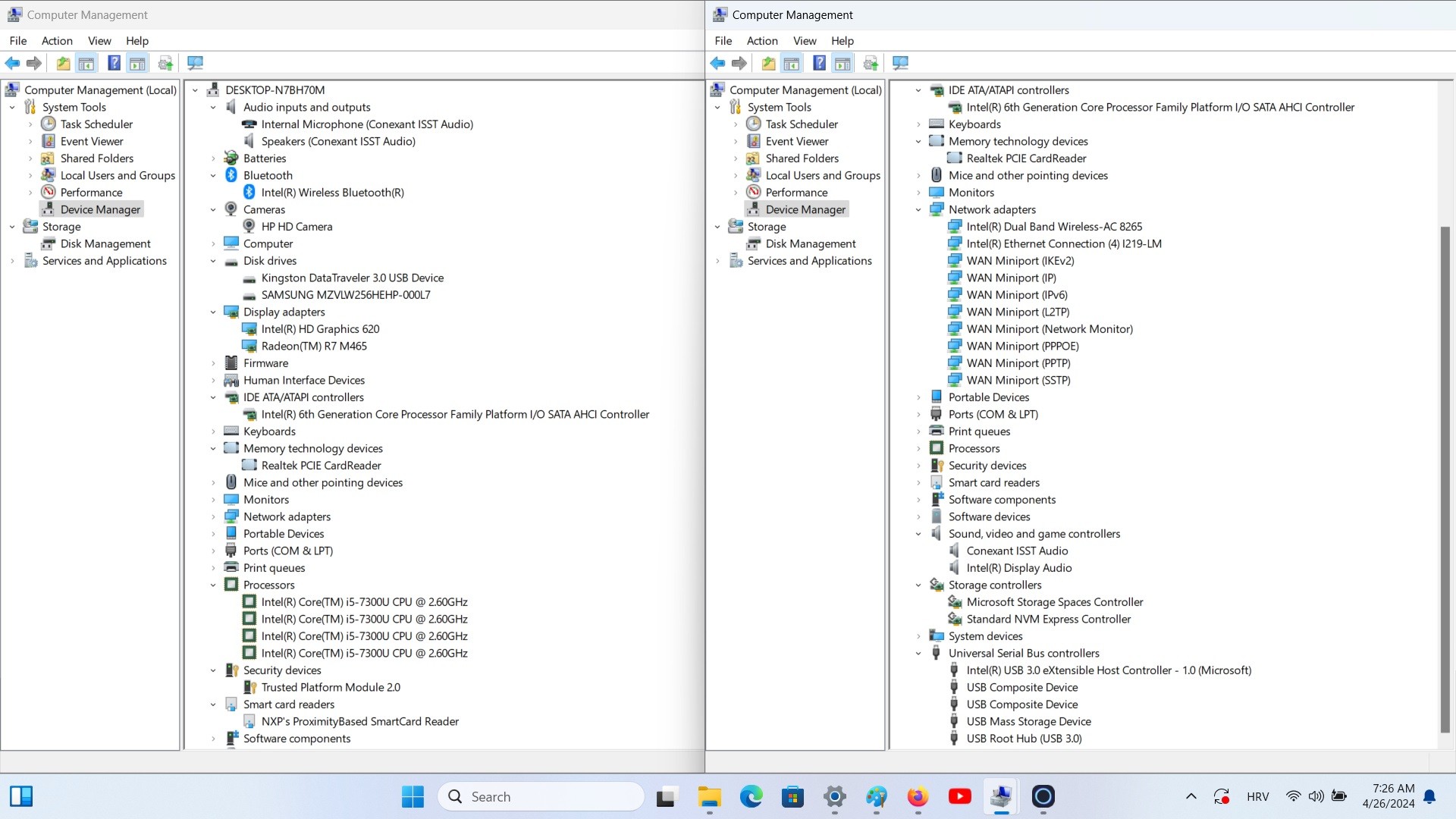Open Firefox from the taskbar

918,796
